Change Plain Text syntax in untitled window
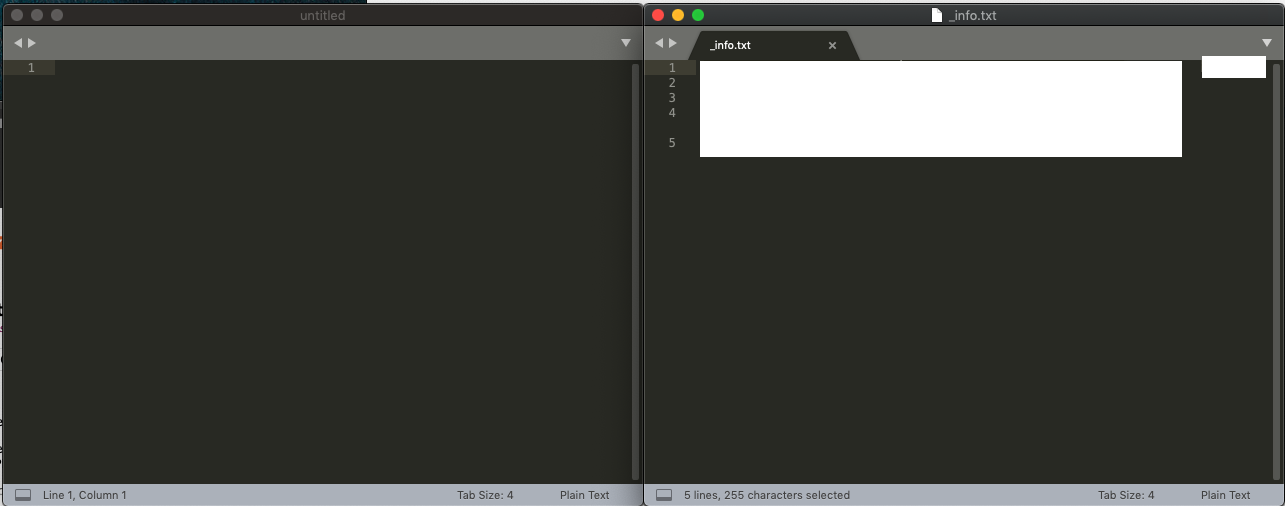1285x506 pixels. (x=584, y=495)
